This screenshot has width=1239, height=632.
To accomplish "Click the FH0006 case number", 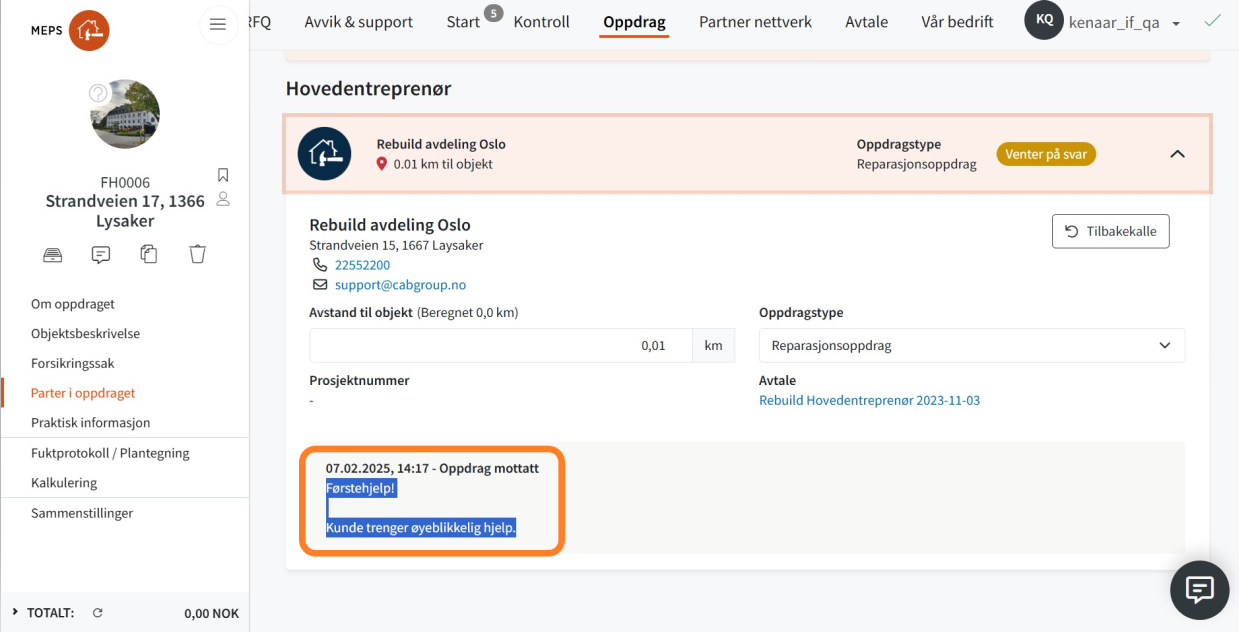I will (125, 182).
